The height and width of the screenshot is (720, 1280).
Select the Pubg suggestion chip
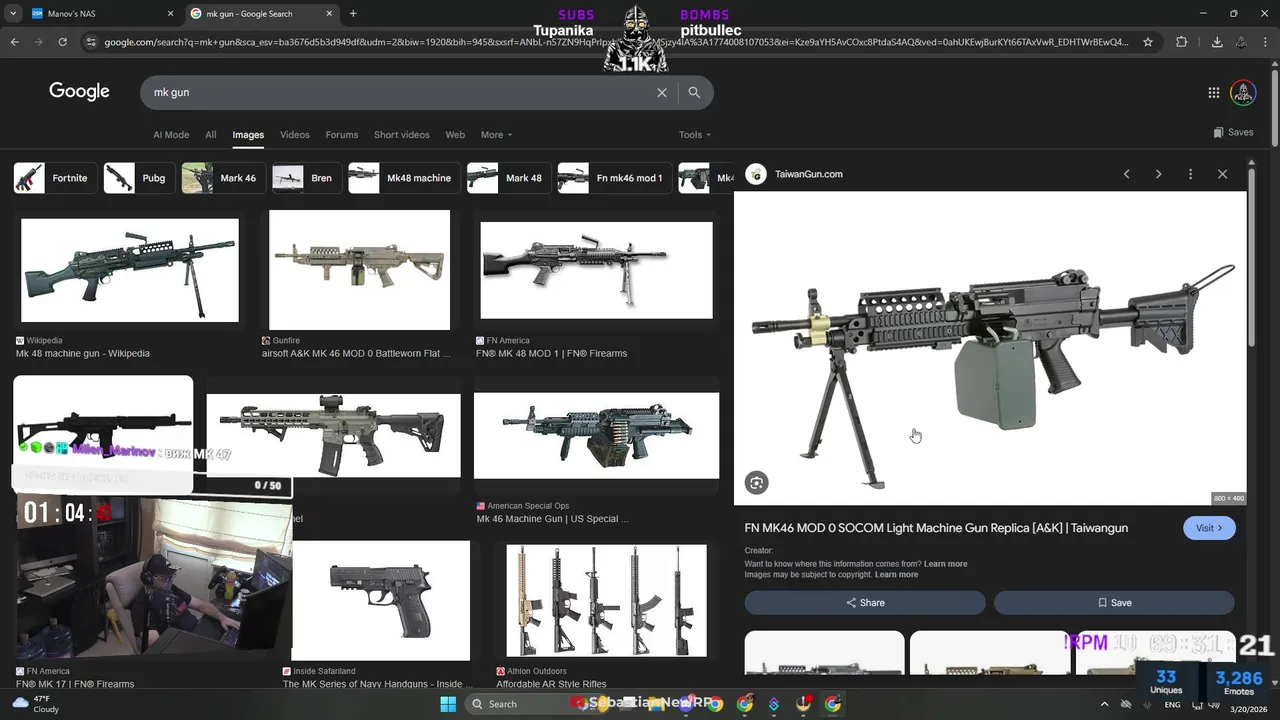coord(139,178)
